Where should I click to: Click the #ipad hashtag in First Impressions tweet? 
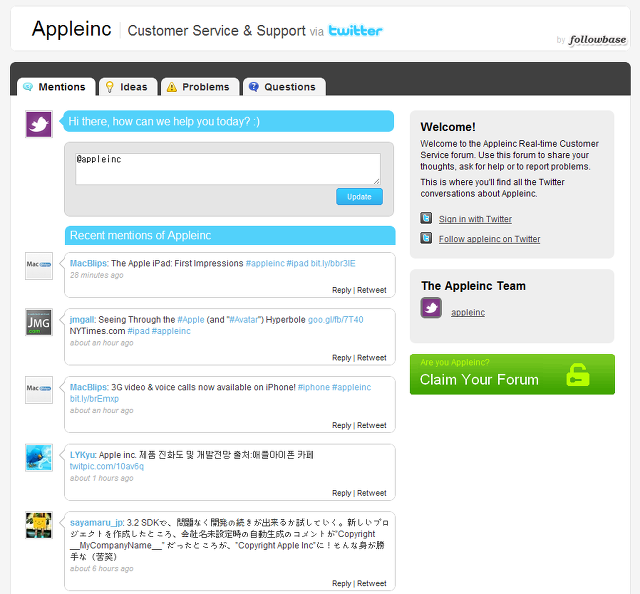coord(298,263)
